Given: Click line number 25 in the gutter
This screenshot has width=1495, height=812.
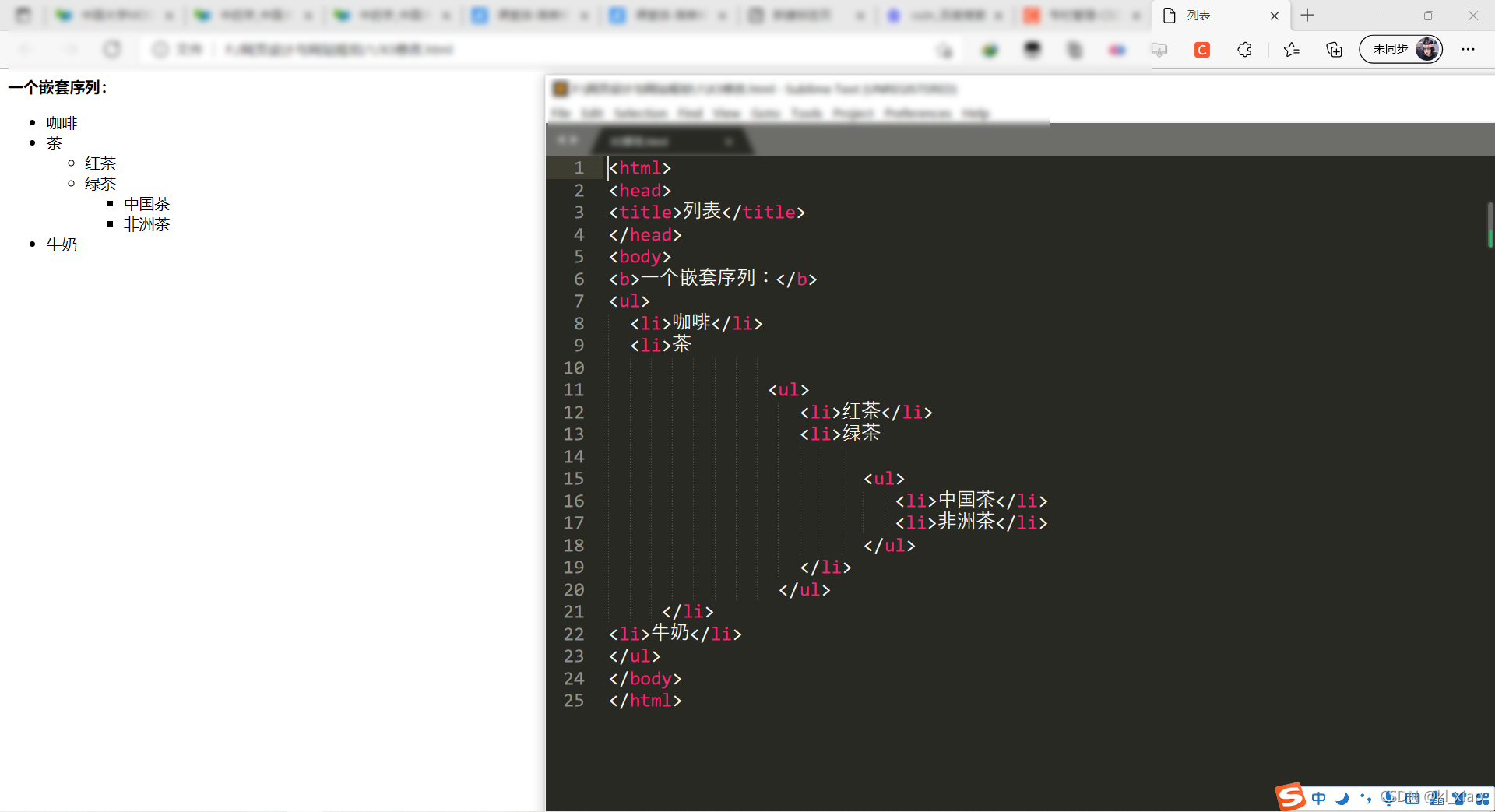Looking at the screenshot, I should click(x=574, y=700).
